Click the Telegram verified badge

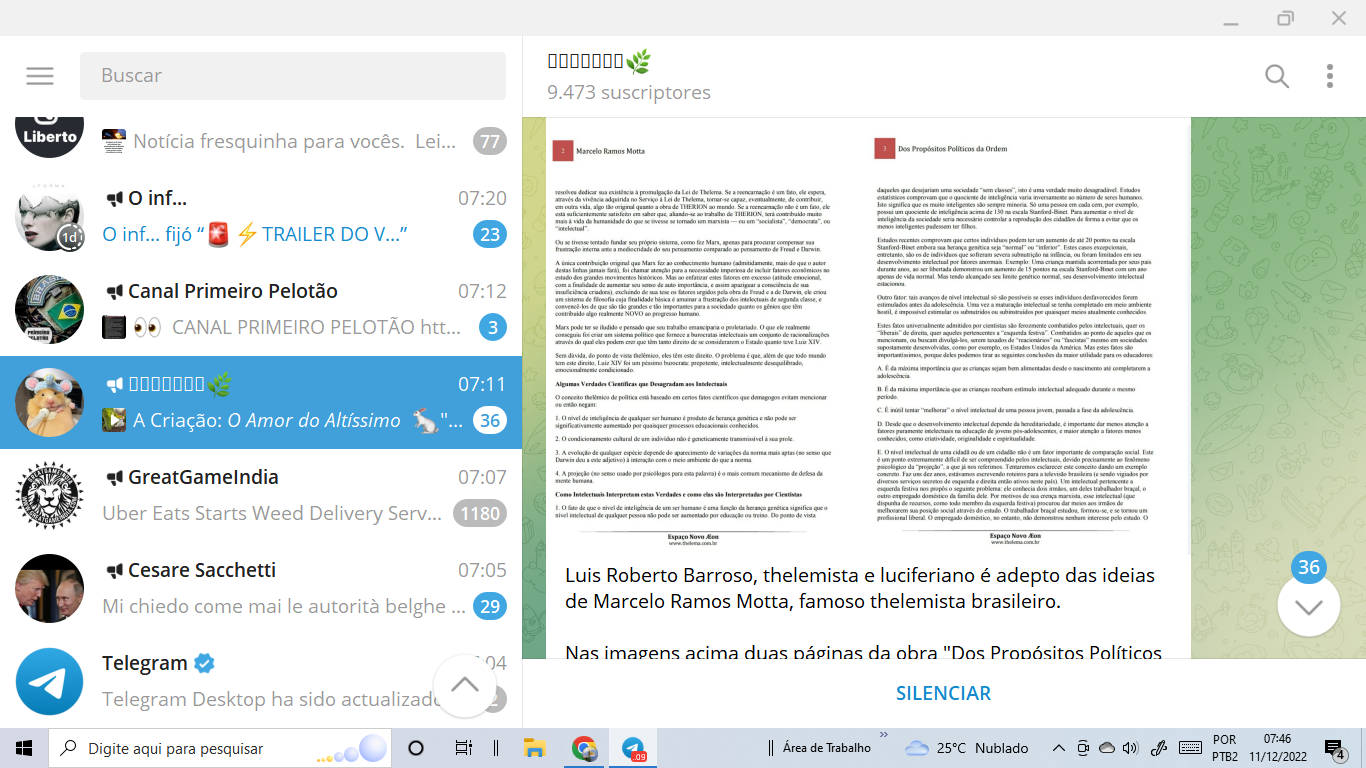click(204, 663)
